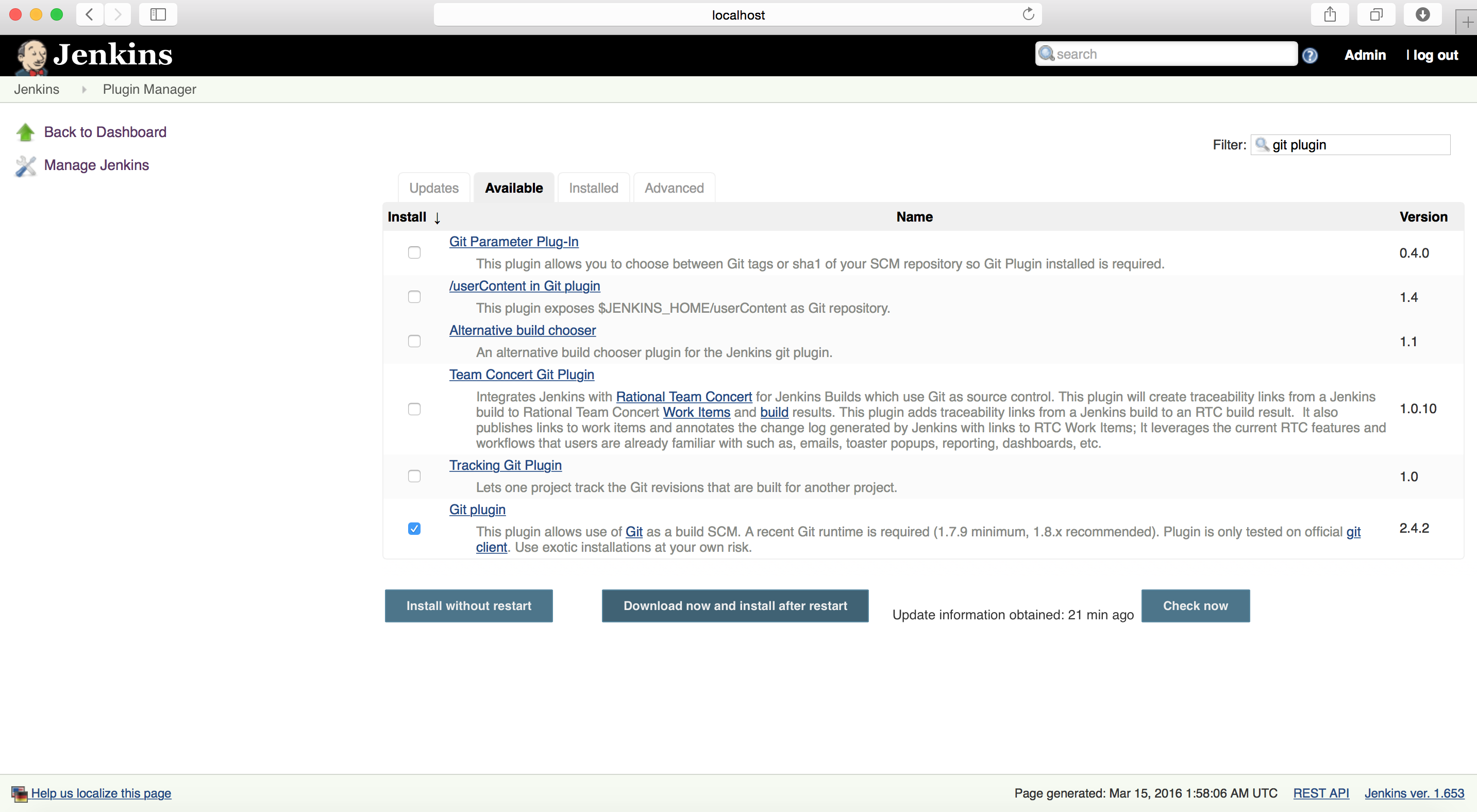Image resolution: width=1477 pixels, height=812 pixels.
Task: Open the Alternative build chooser link
Action: click(523, 330)
